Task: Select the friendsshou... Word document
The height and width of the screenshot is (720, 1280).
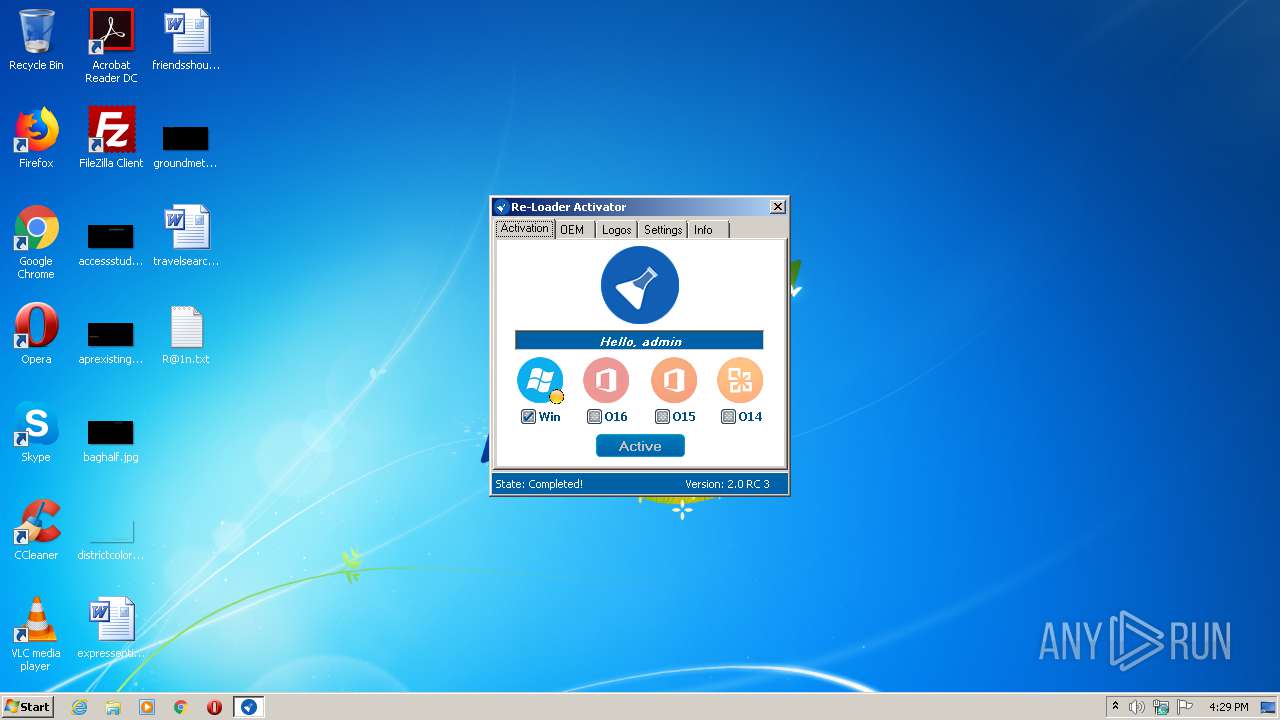Action: click(186, 40)
